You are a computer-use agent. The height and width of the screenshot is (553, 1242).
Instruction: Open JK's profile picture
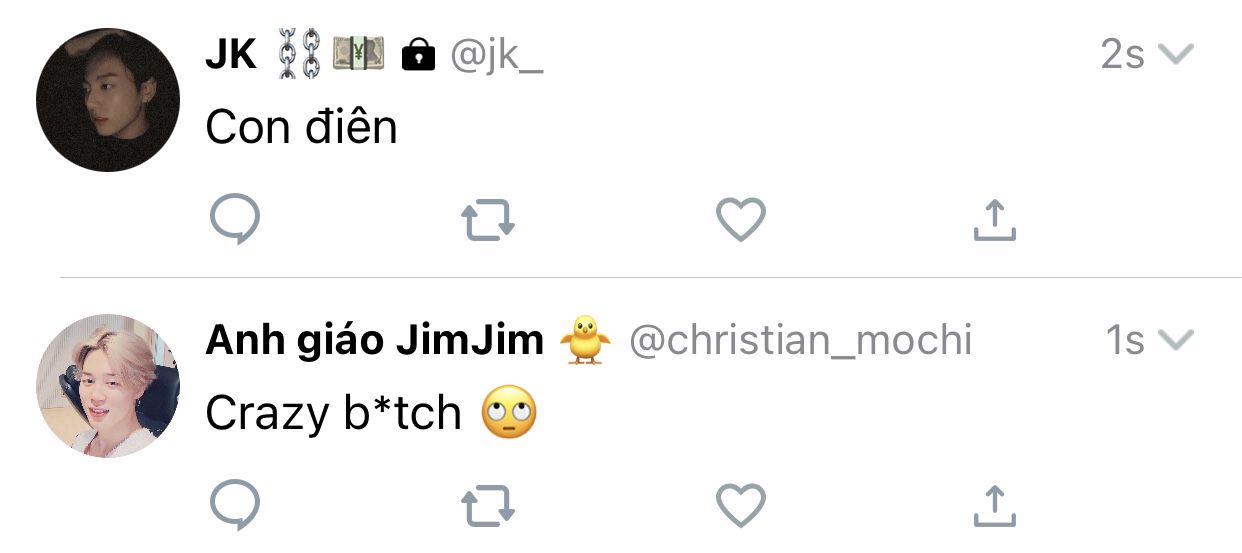[x=108, y=100]
